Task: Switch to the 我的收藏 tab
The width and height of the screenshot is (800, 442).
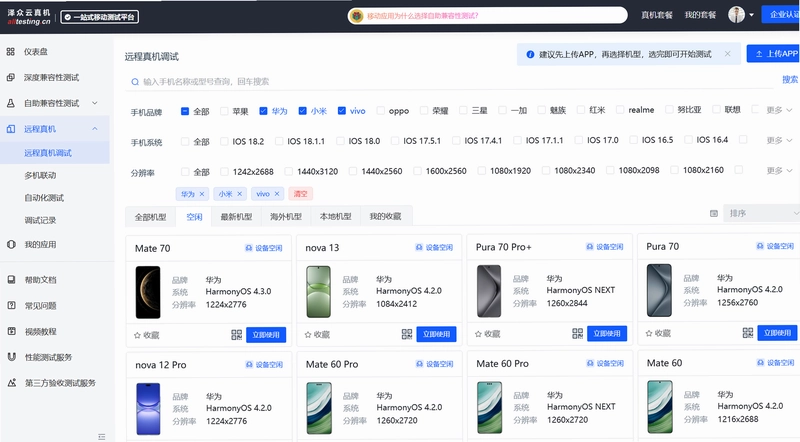Action: tap(385, 216)
